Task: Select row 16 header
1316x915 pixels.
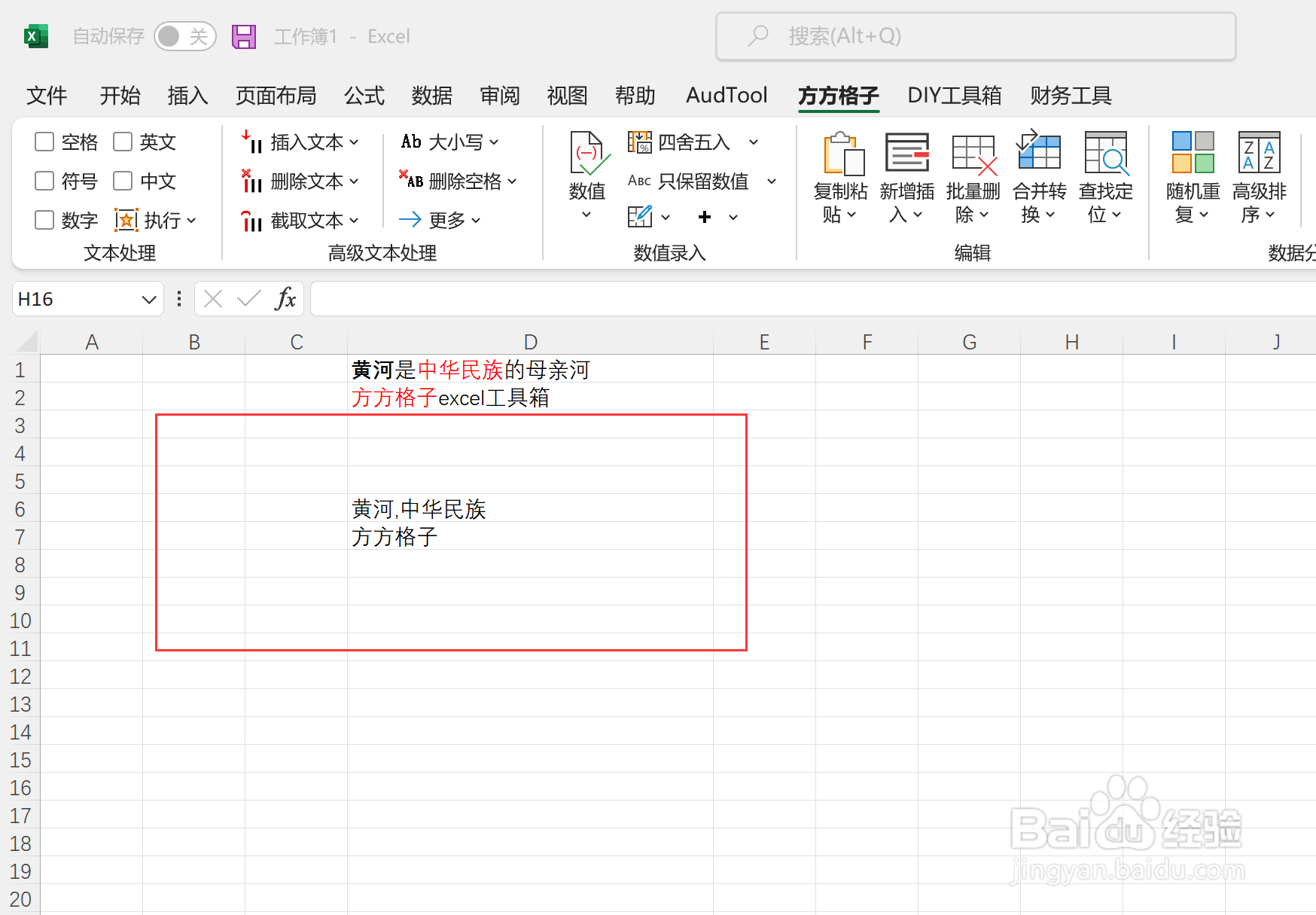Action: [x=20, y=788]
